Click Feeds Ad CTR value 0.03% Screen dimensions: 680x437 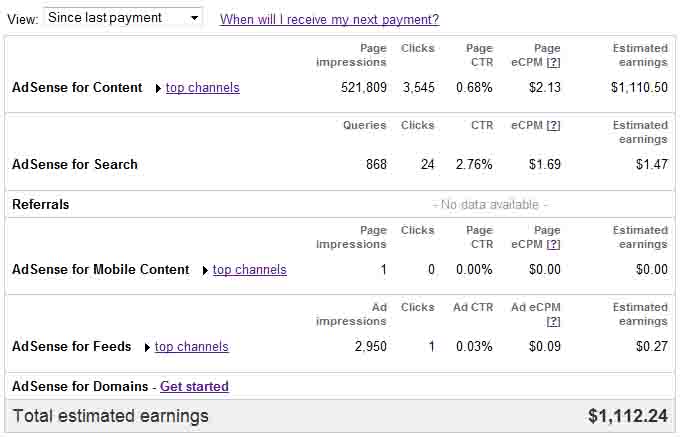point(474,347)
